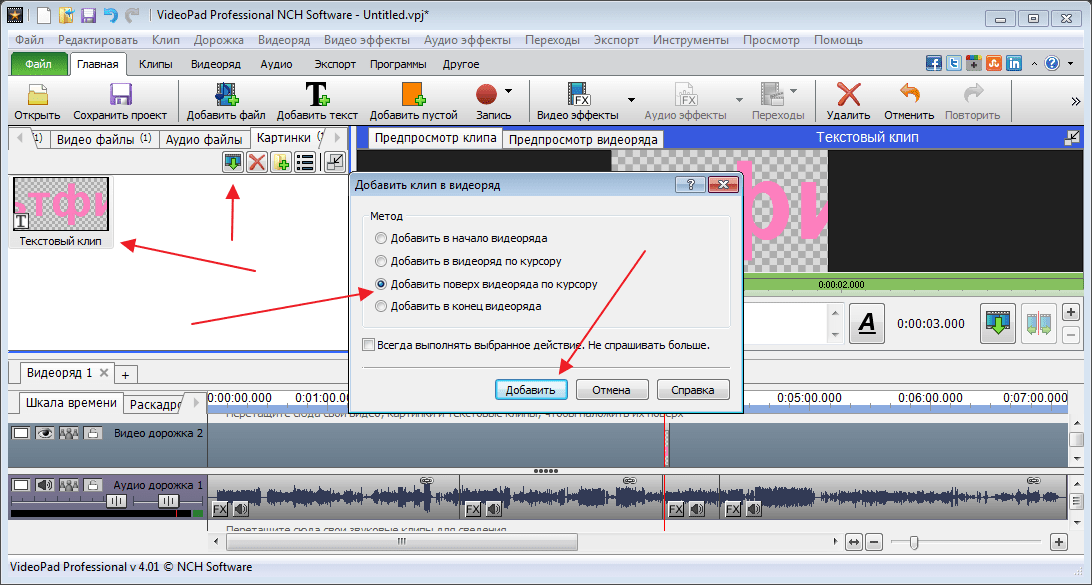Screen dimensions: 1092x585
Task: Click Добавить button in dialog
Action: 531,390
